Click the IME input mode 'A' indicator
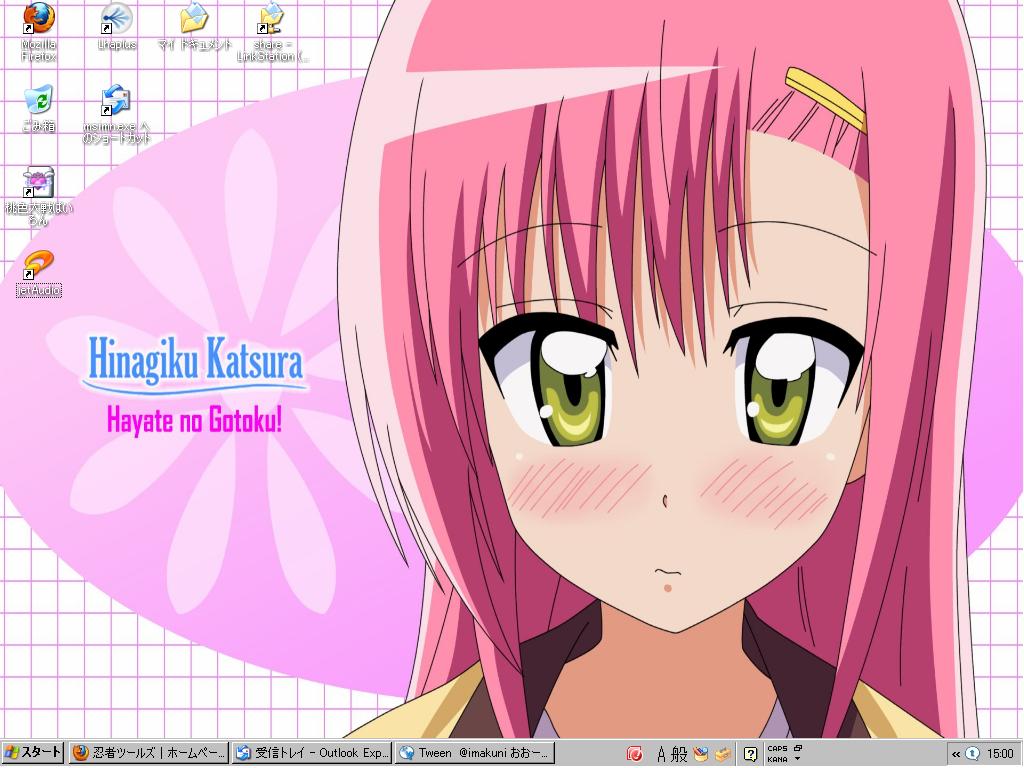This screenshot has width=1024, height=768. 662,754
